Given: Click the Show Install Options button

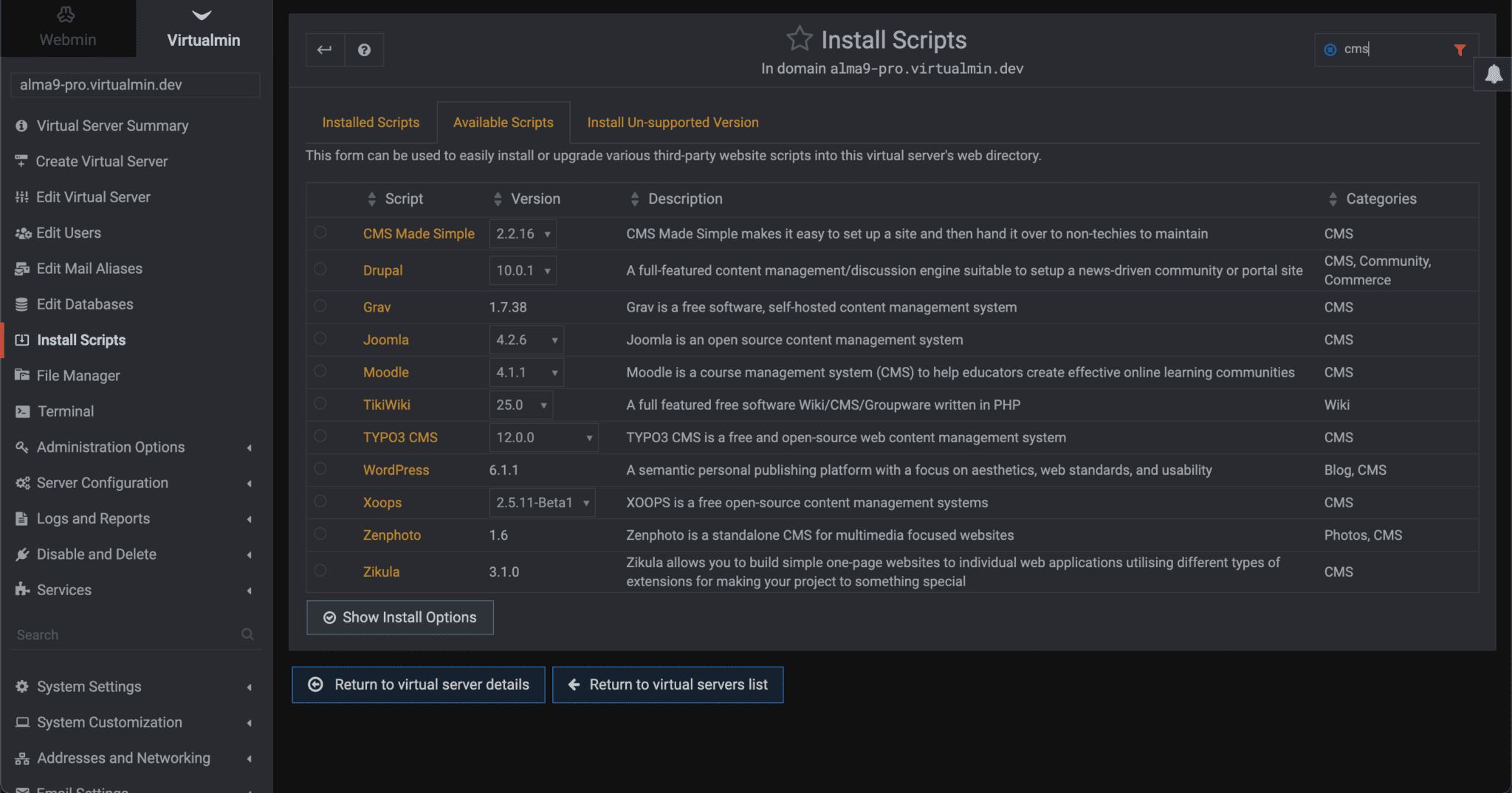Looking at the screenshot, I should click(400, 617).
